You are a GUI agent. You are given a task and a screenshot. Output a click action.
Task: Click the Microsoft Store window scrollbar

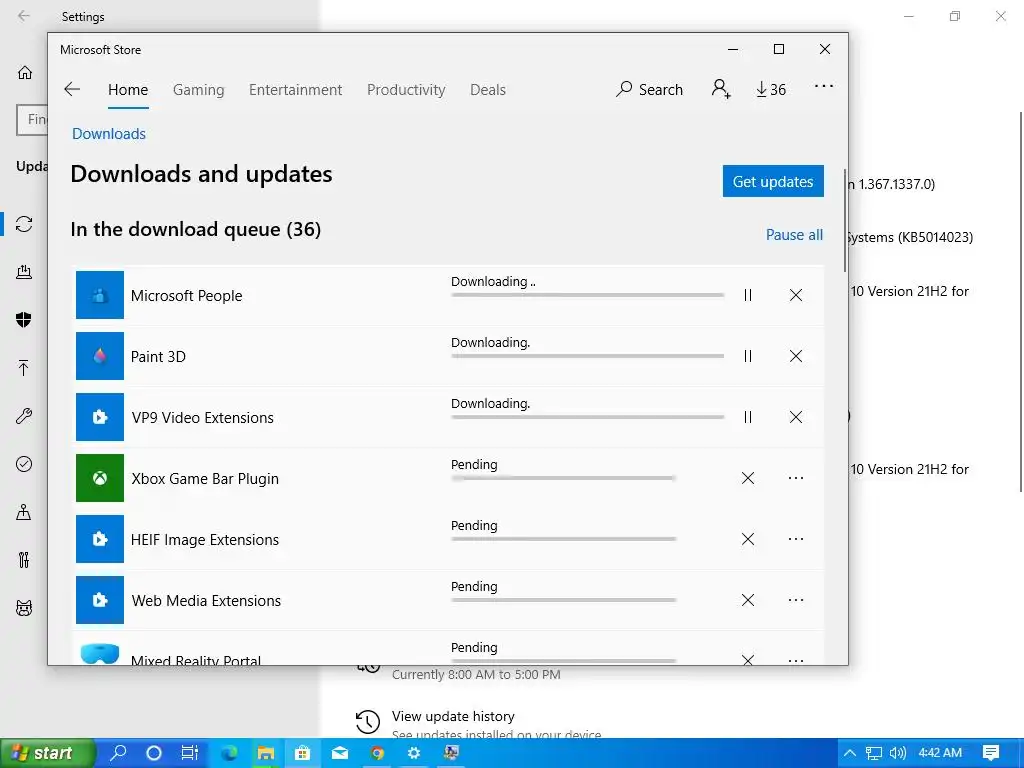[845, 221]
